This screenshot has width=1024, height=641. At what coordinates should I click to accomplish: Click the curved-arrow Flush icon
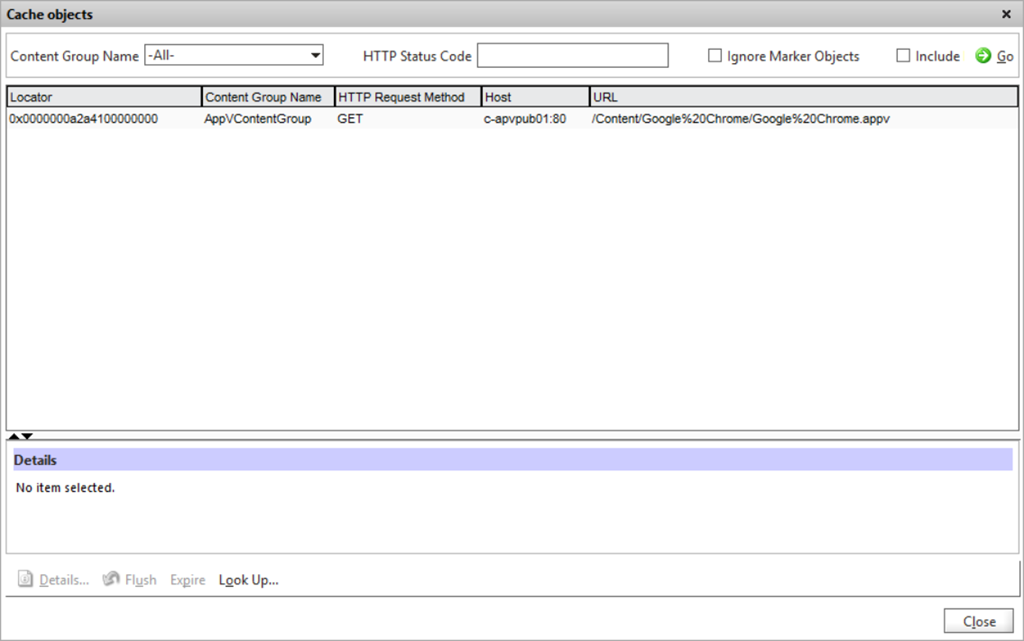click(113, 579)
